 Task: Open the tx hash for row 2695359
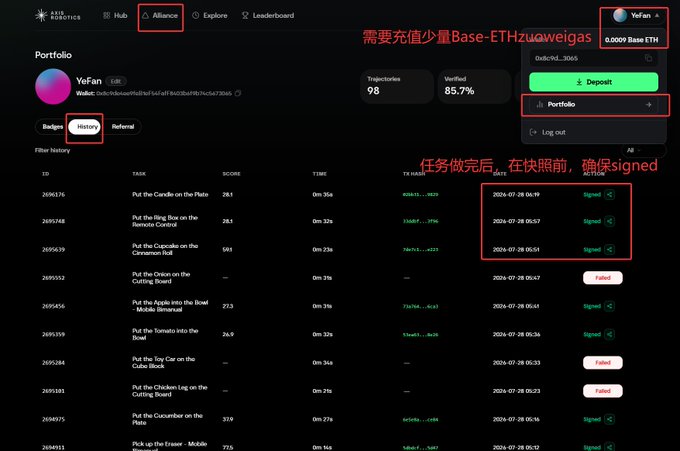point(420,334)
